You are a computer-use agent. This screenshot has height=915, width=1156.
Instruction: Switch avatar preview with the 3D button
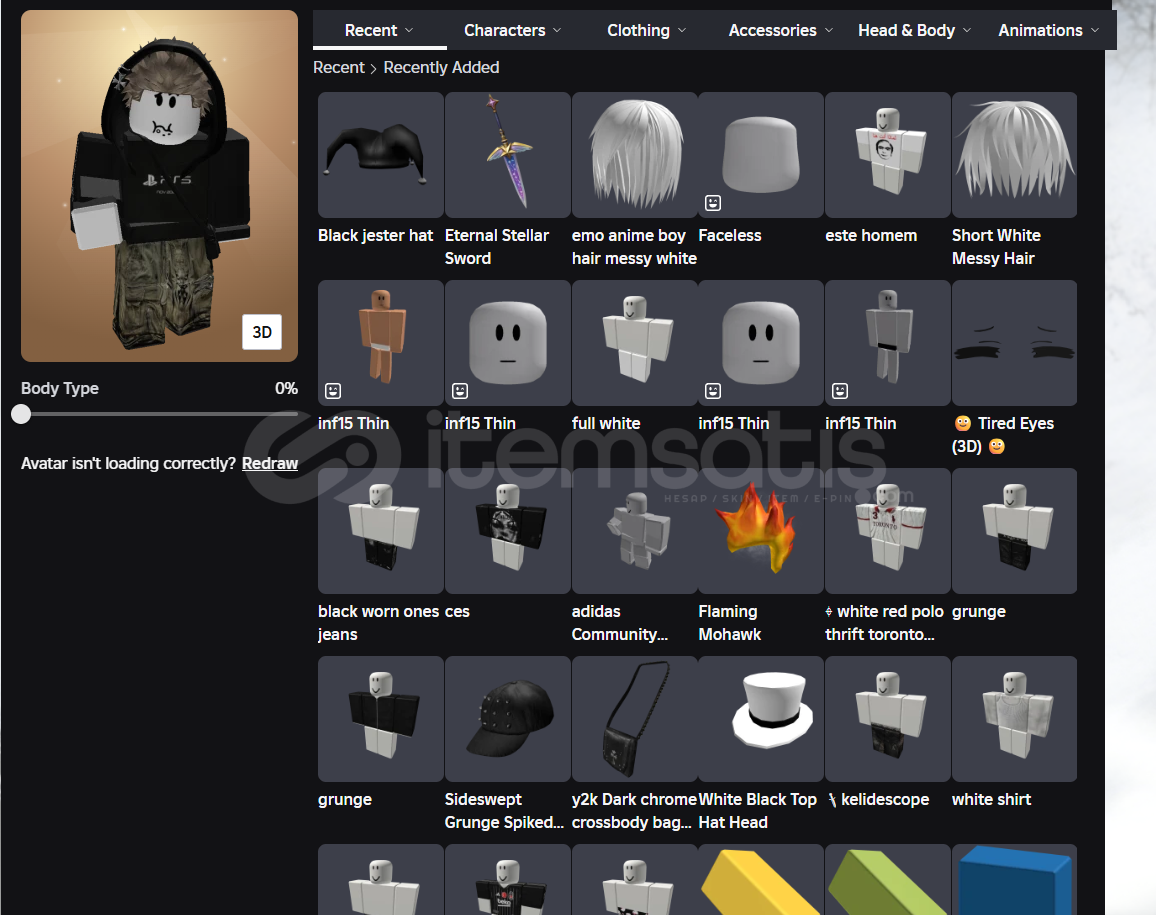click(x=262, y=332)
